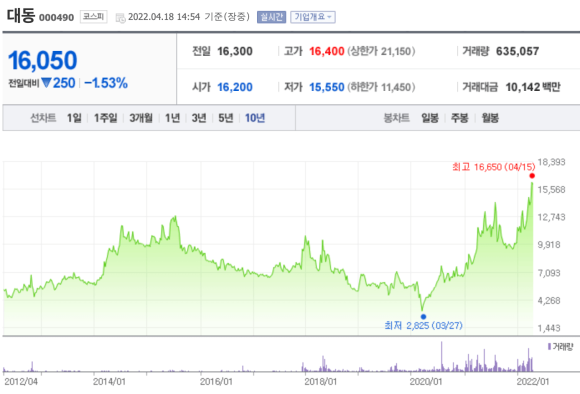Select the 3년 line chart tab

(x=199, y=118)
